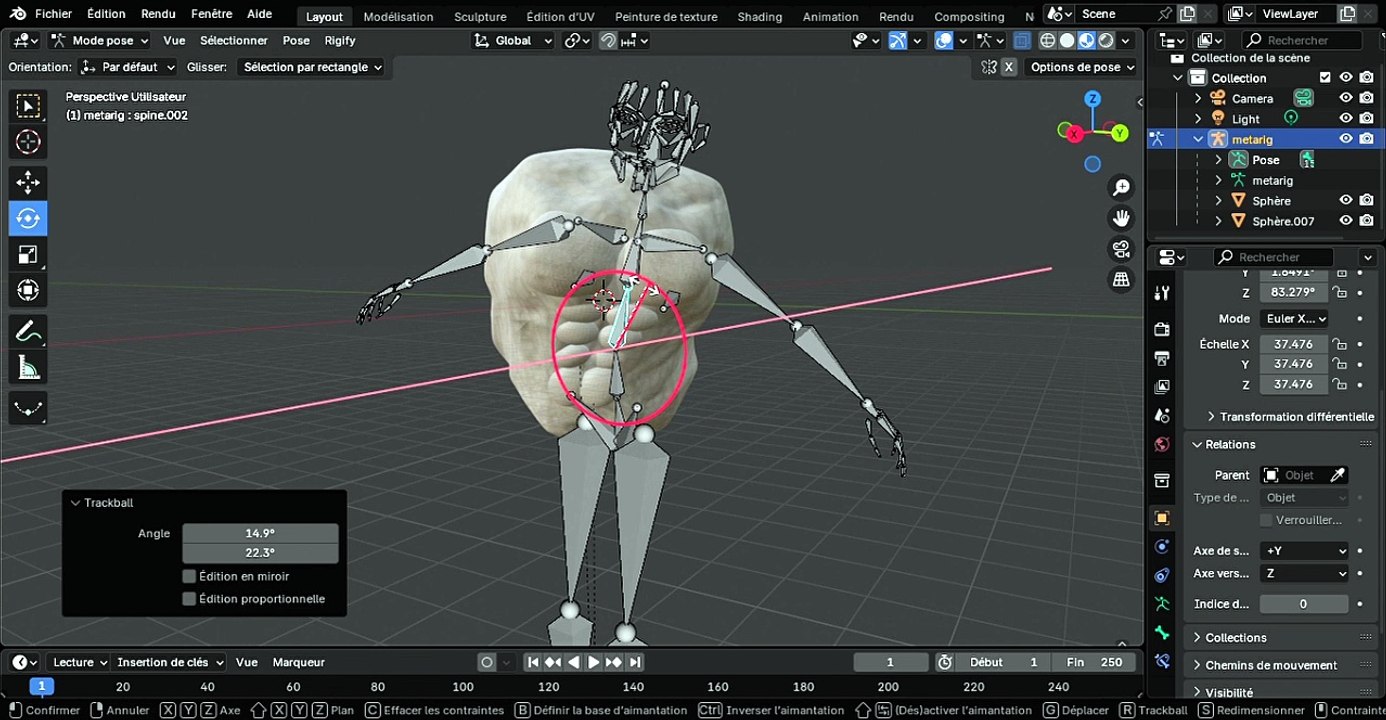Adjust the first Trackball Angle 14.9° field
Screen dimensions: 1386x720
260,533
